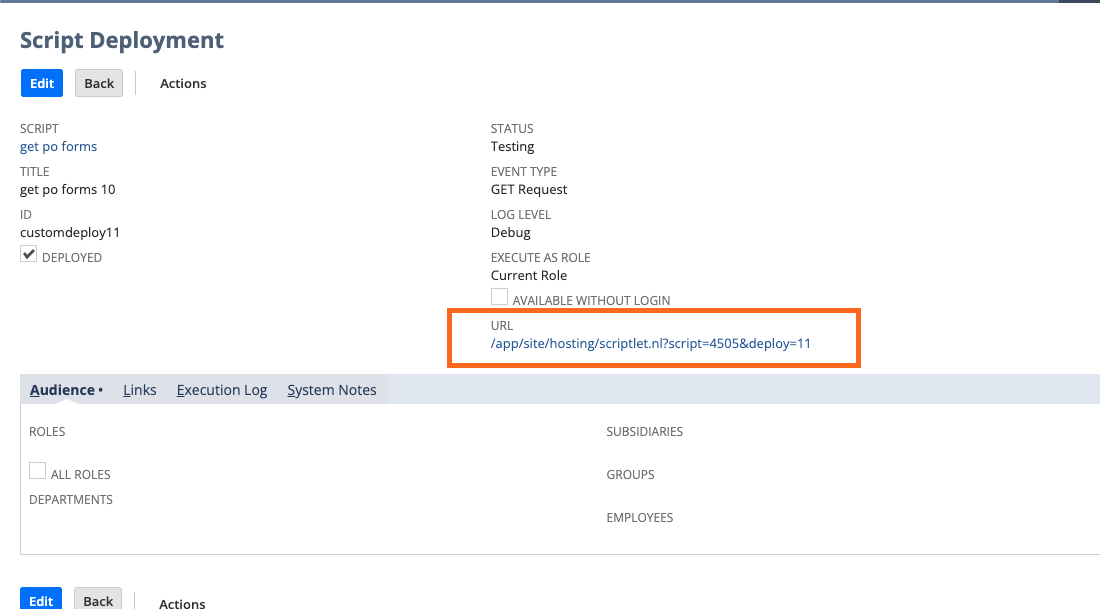Click the bottom Back button

pos(97,601)
